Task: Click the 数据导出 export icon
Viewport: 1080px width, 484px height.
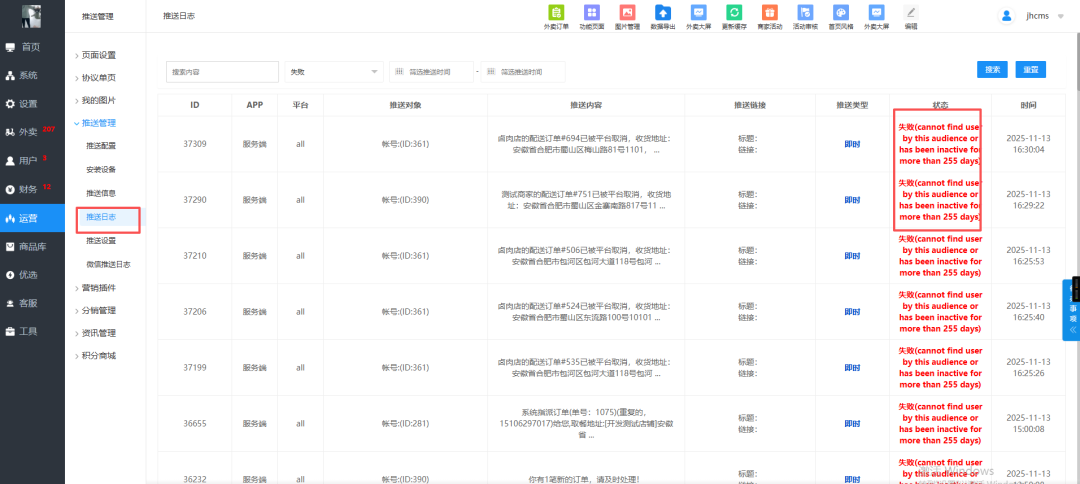Action: (662, 13)
